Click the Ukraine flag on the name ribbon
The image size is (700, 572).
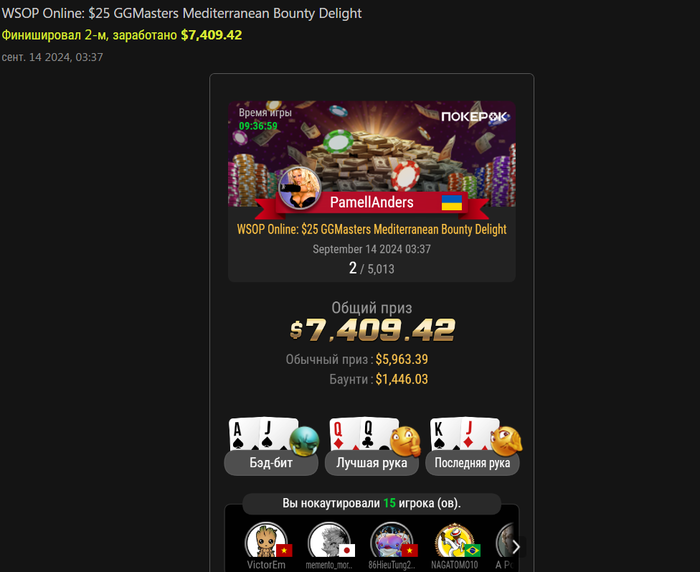click(x=452, y=202)
